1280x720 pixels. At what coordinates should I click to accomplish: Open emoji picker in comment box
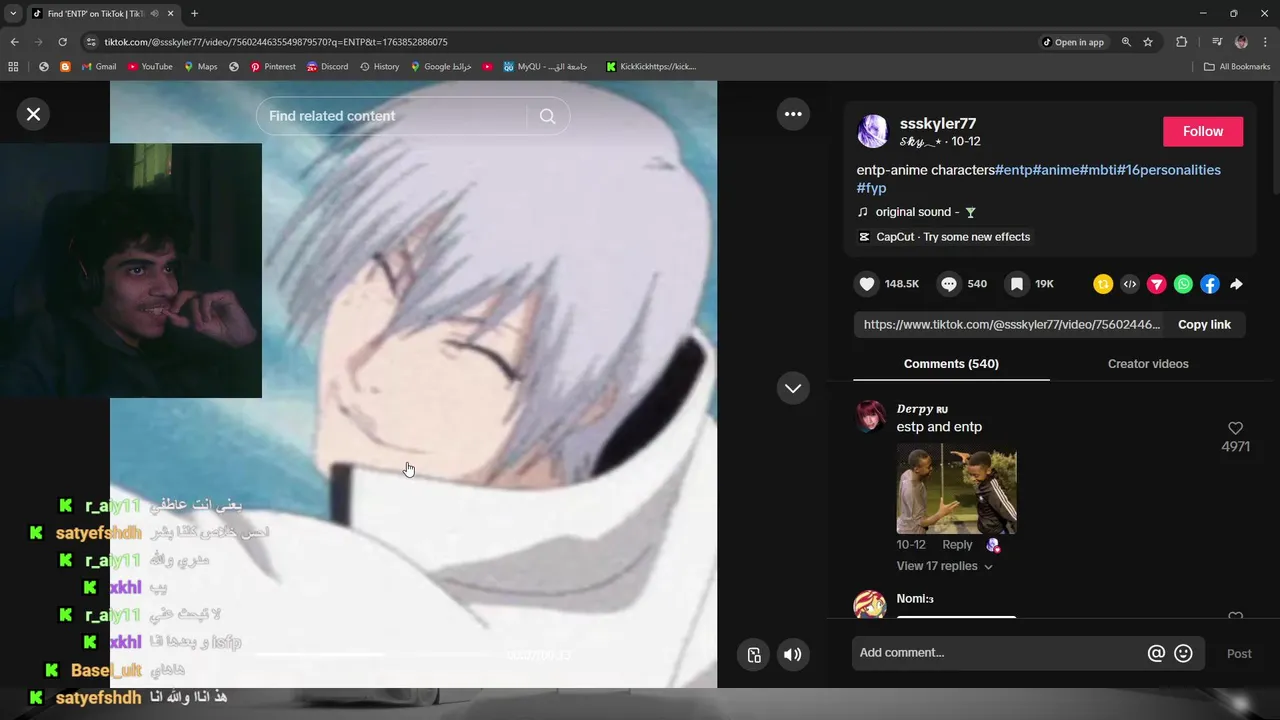point(1183,653)
